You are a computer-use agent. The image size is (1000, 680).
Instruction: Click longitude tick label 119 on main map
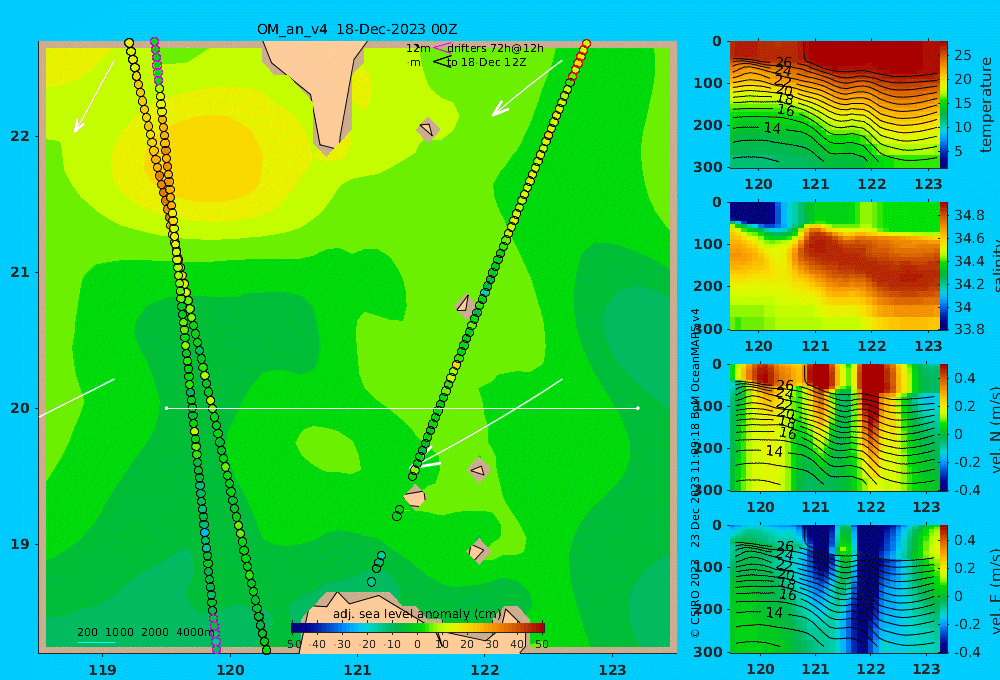click(102, 670)
